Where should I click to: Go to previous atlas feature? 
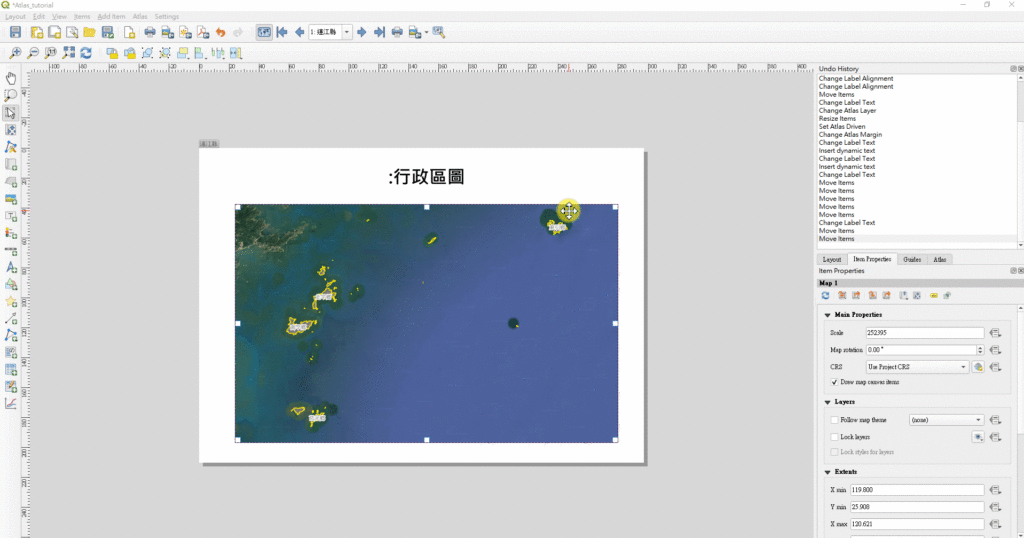(x=299, y=32)
